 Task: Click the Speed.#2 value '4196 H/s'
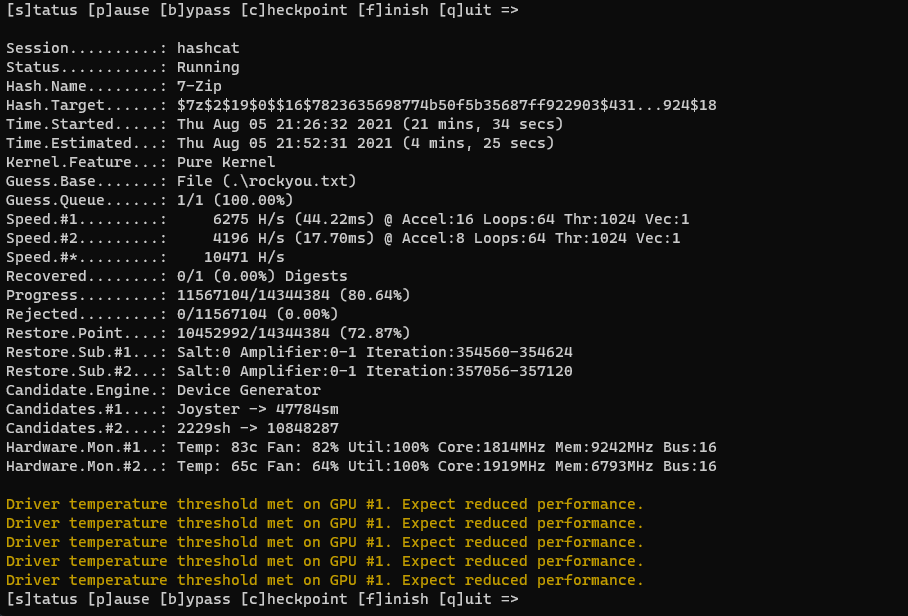click(248, 239)
